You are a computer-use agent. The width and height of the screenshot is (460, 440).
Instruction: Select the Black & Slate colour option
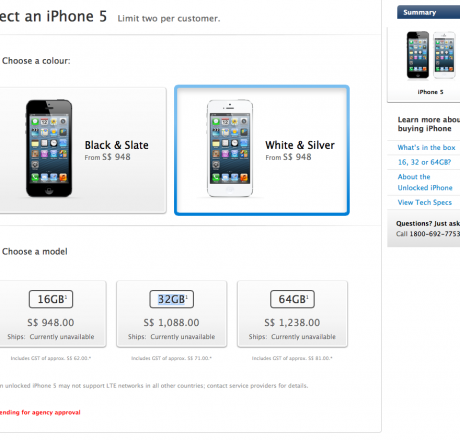pos(83,150)
